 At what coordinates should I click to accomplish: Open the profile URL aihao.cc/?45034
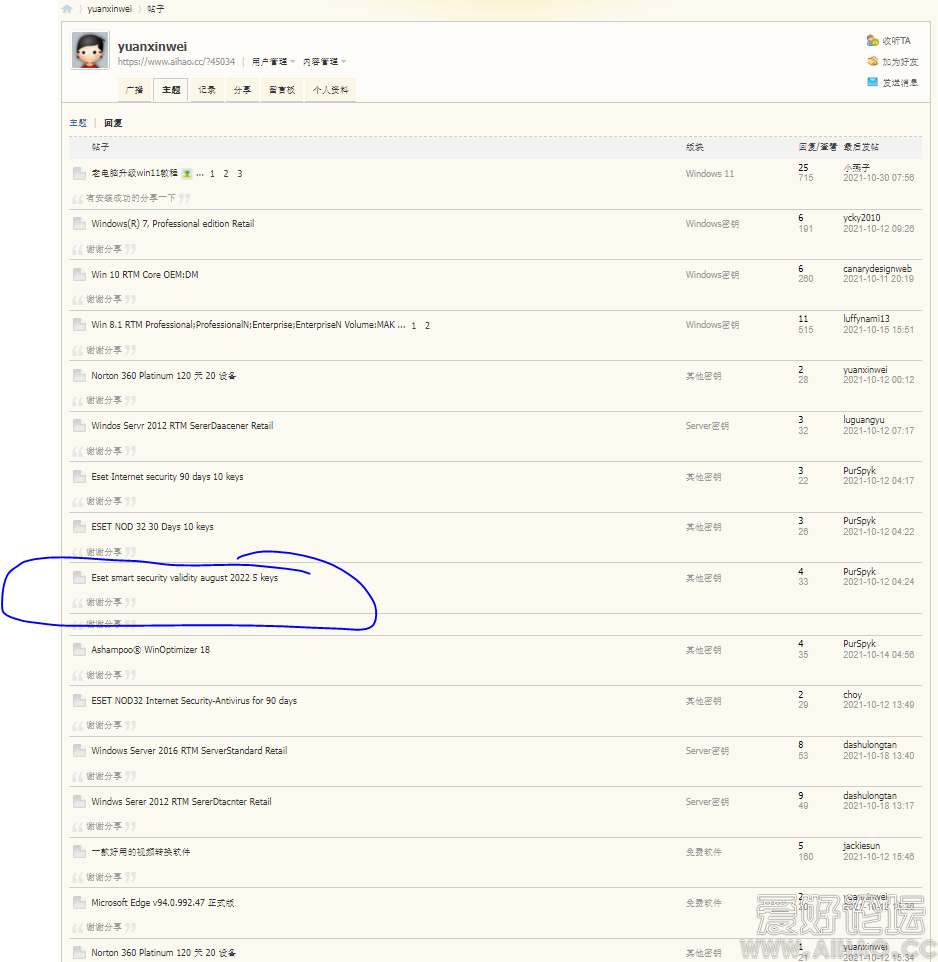[x=176, y=61]
